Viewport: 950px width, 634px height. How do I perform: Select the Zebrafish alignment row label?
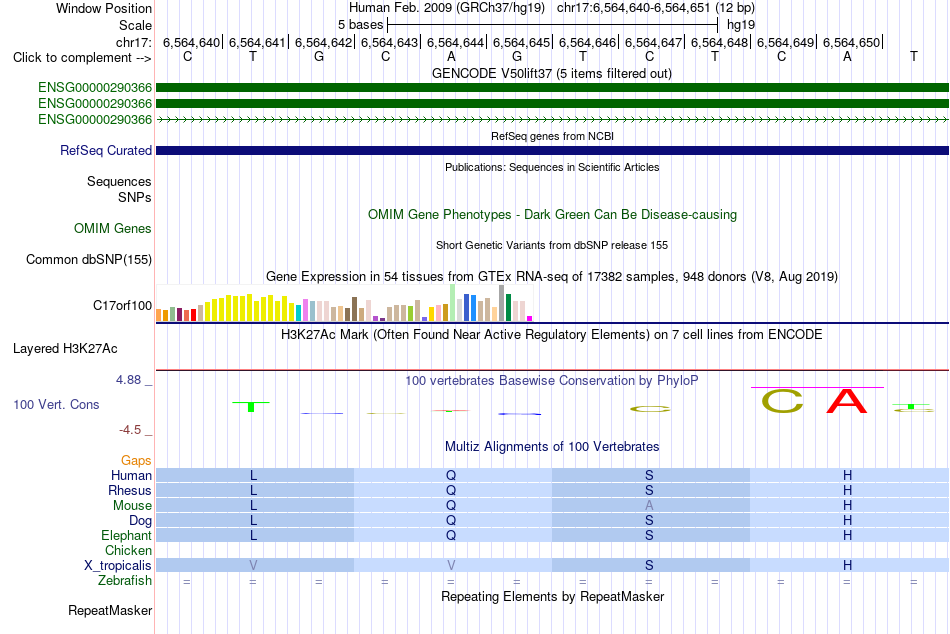(125, 581)
